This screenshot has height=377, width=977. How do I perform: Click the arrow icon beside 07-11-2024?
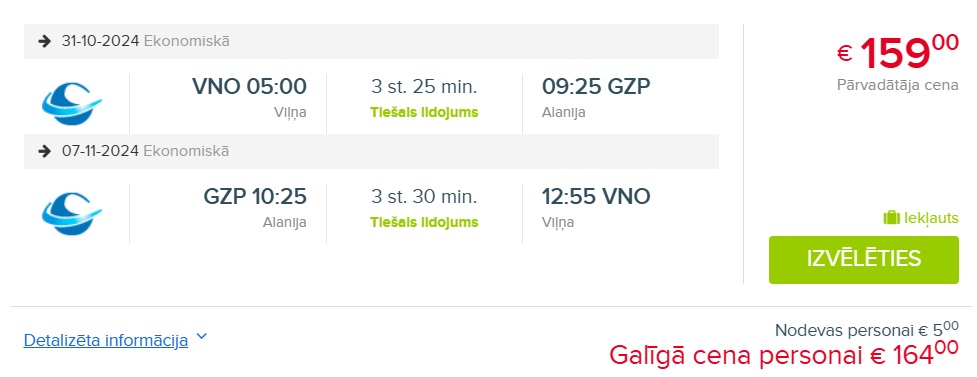point(44,151)
